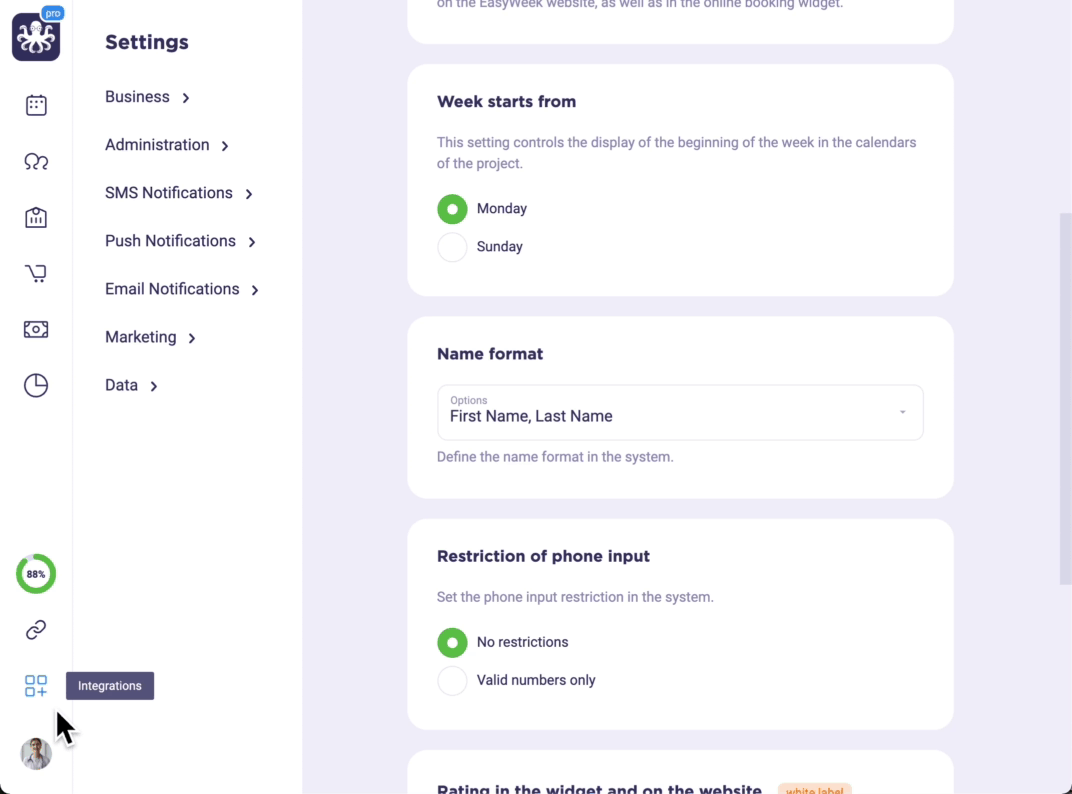
Task: Expand the Business settings section
Action: (147, 97)
